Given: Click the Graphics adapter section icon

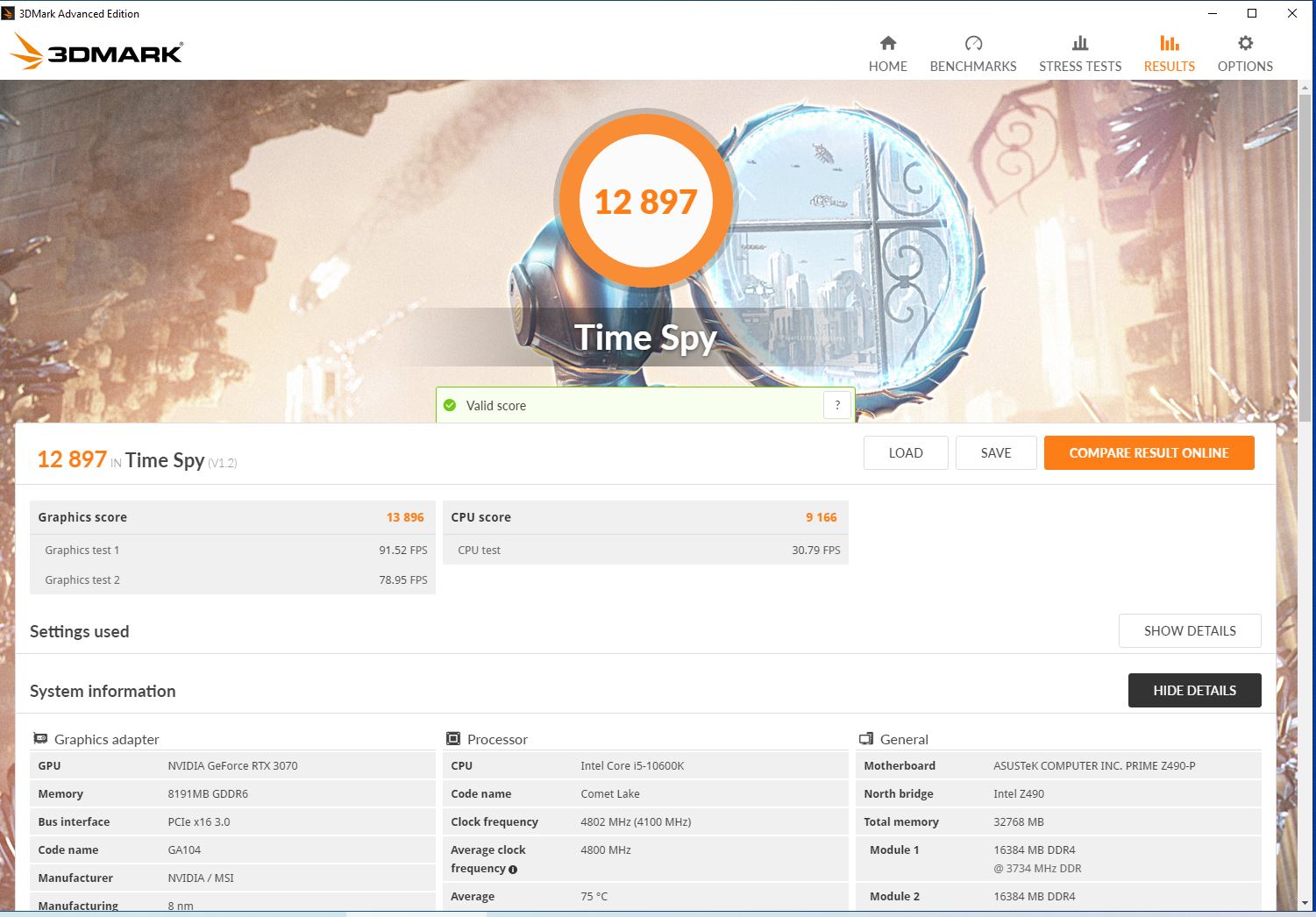Looking at the screenshot, I should [x=40, y=739].
